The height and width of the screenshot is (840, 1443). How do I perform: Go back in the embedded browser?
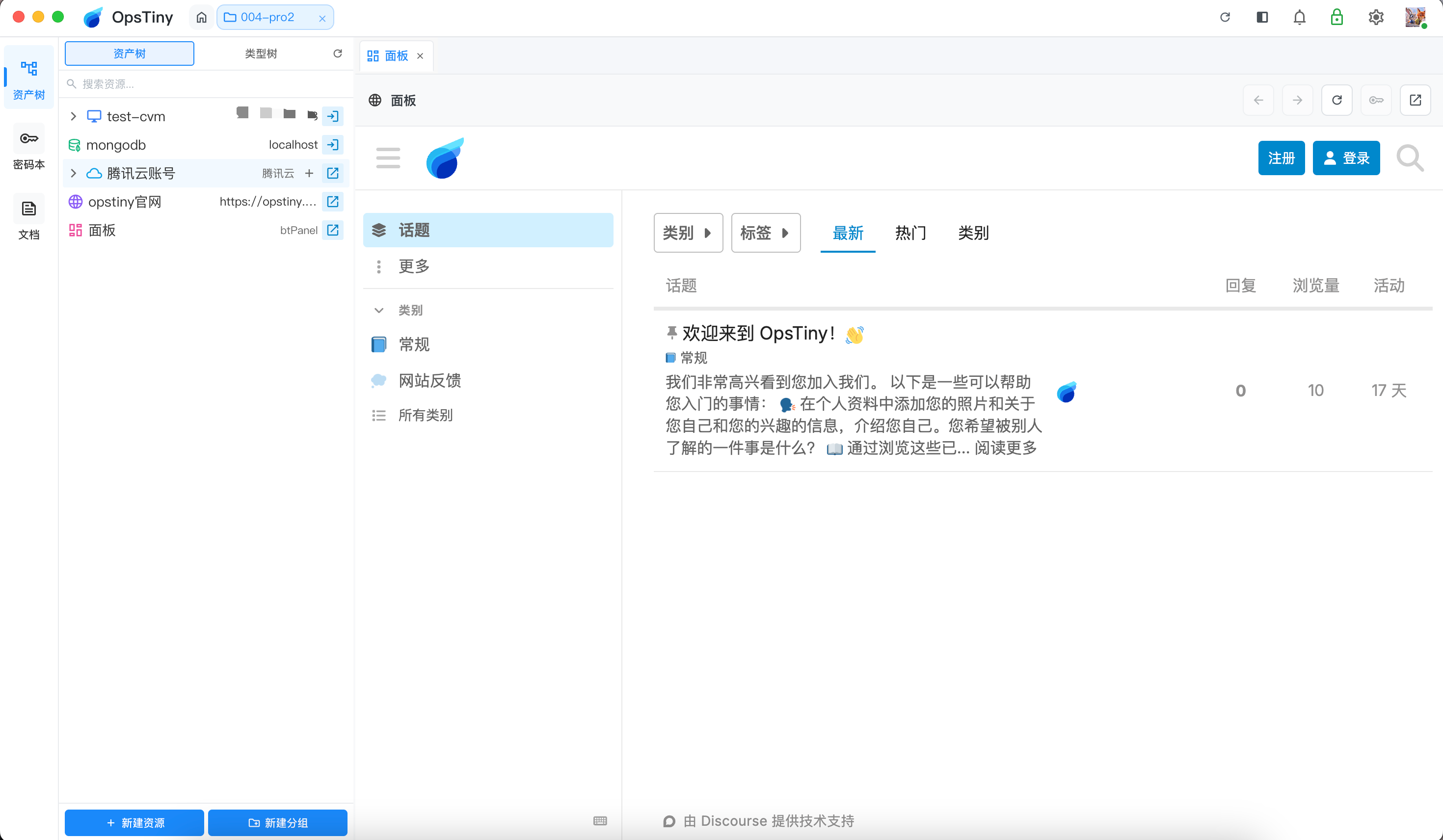(1258, 100)
